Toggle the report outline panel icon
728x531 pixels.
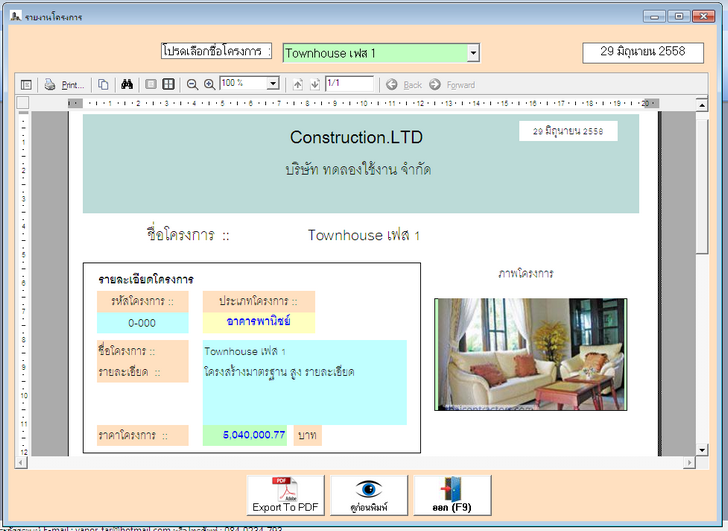26,85
